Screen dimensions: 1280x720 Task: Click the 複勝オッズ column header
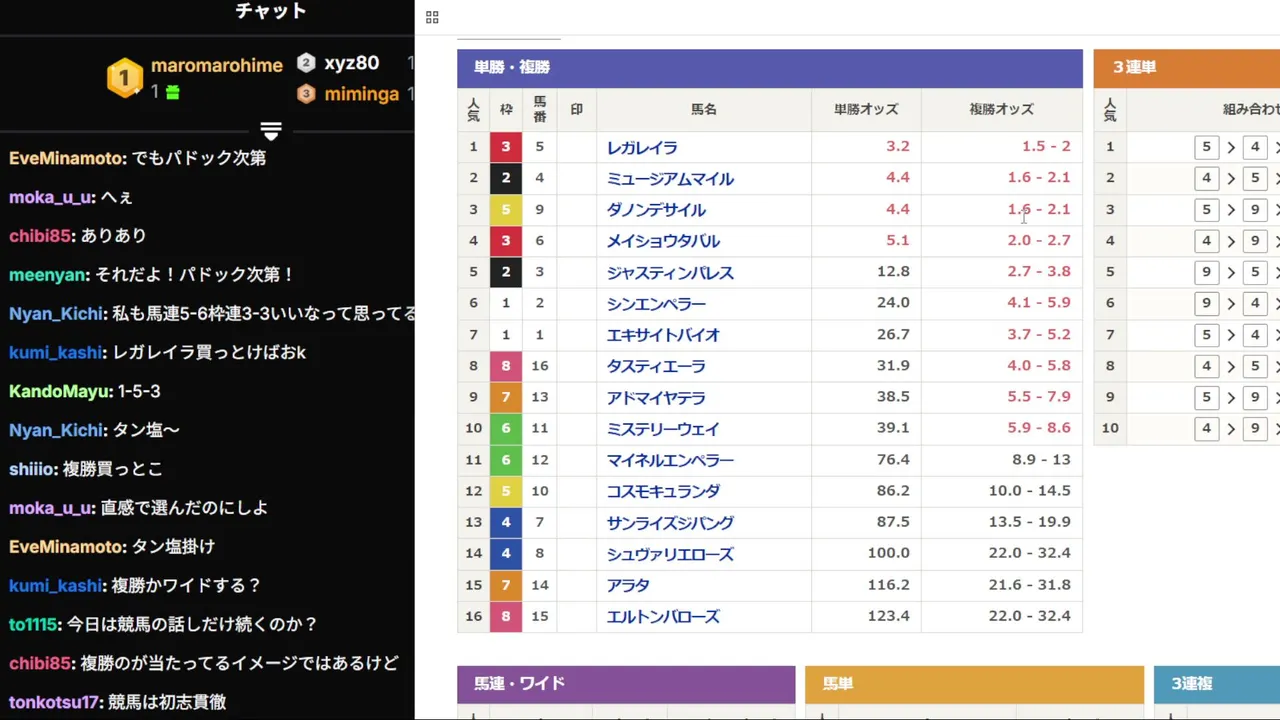click(x=1001, y=109)
